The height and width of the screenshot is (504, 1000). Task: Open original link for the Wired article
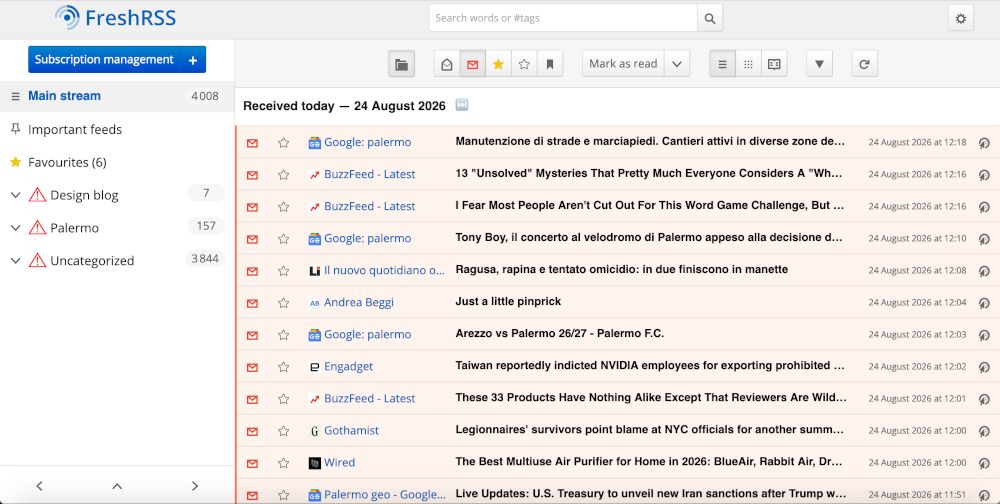pos(984,463)
